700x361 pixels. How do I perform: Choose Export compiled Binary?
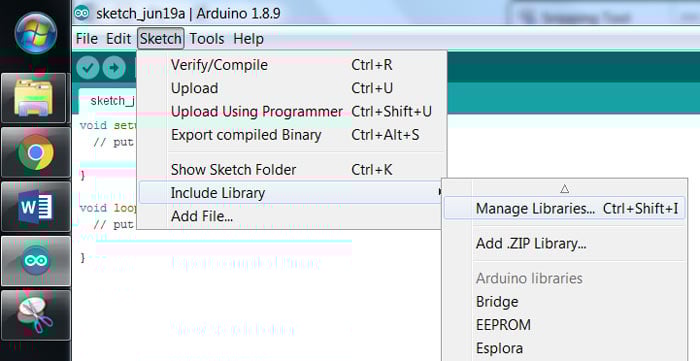tap(292, 135)
